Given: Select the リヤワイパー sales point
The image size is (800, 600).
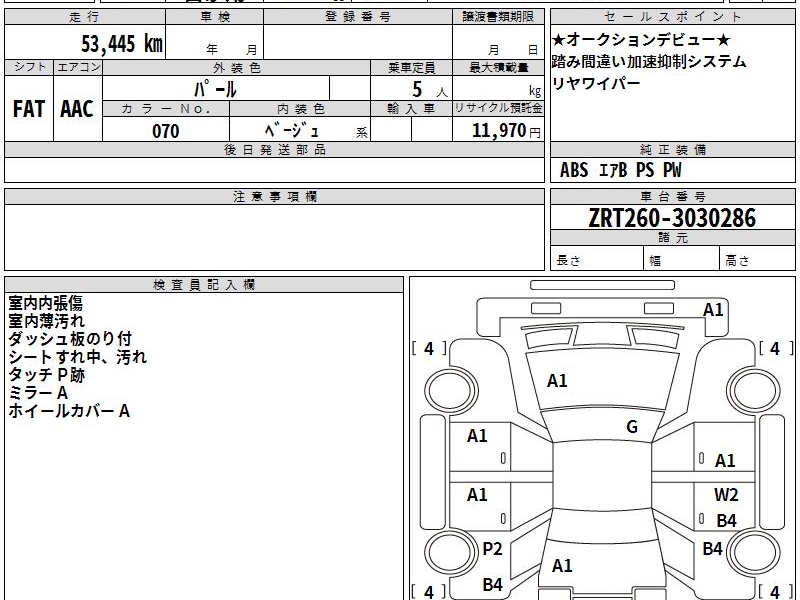Looking at the screenshot, I should coord(596,83).
